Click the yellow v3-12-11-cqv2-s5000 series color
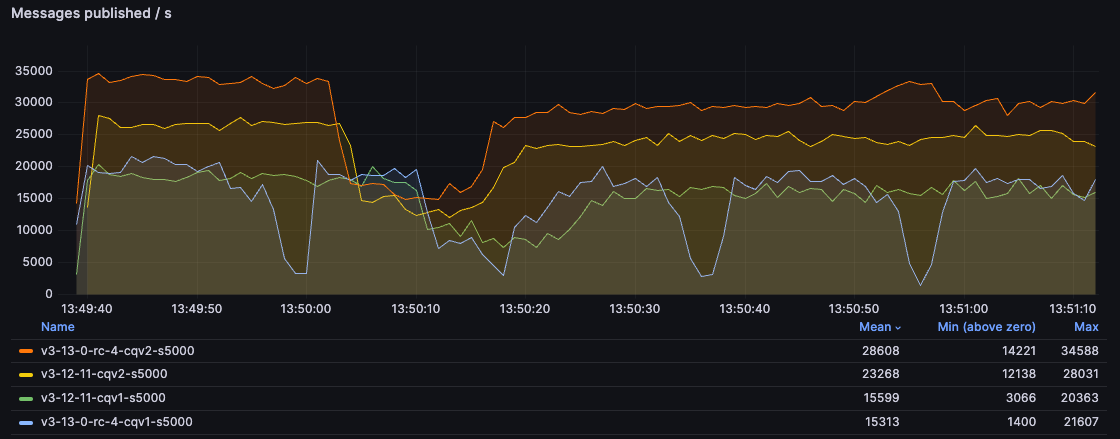The height and width of the screenshot is (439, 1120). tap(27, 374)
